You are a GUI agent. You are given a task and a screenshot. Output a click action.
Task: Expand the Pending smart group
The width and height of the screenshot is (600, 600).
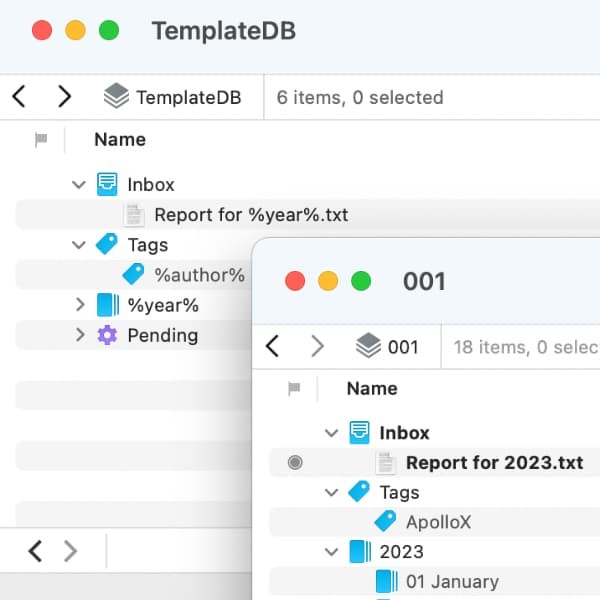[80, 335]
